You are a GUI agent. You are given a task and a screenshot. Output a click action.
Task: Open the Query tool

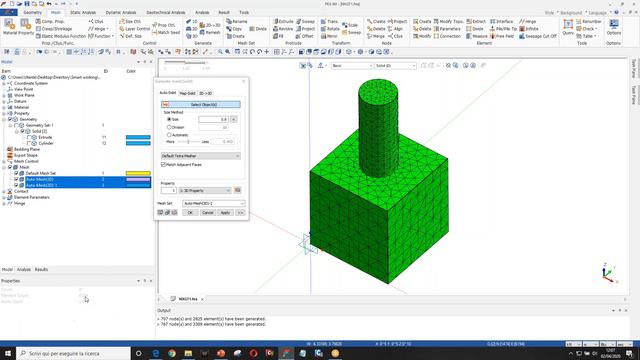(568, 27)
